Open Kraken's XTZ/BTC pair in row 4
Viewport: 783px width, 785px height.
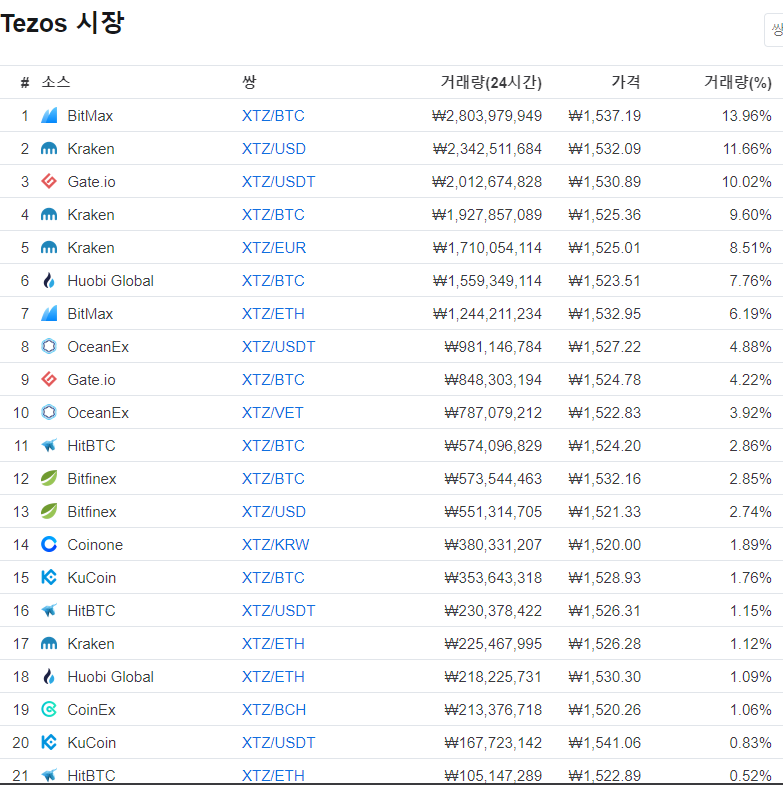coord(273,215)
